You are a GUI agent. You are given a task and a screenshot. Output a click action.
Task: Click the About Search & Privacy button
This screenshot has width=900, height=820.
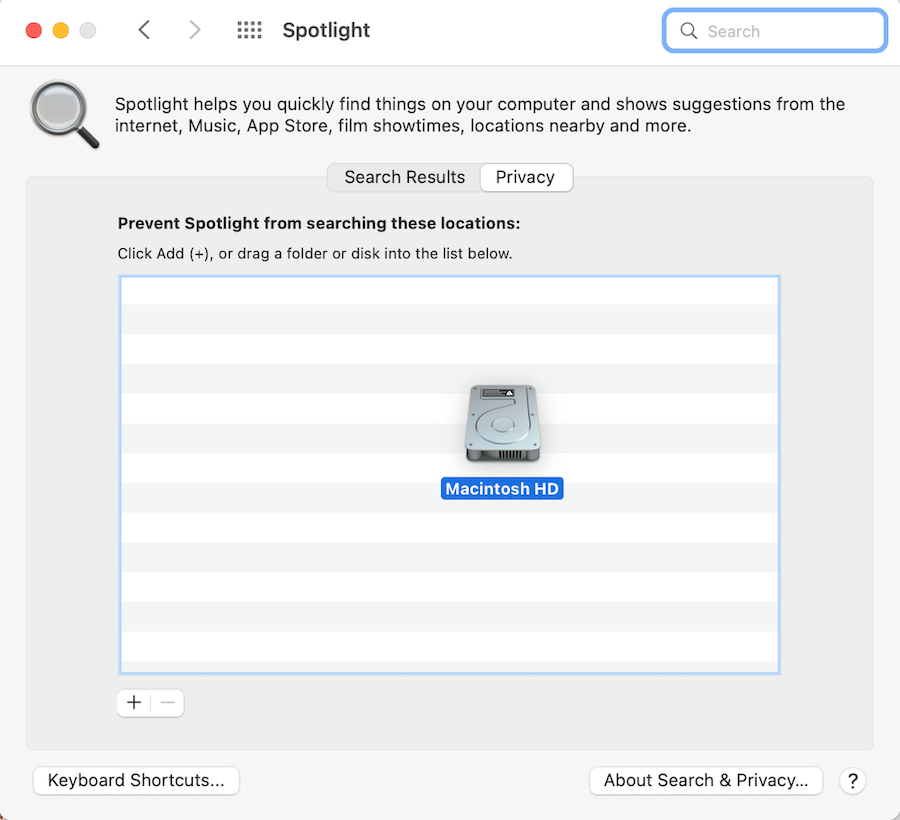(x=706, y=781)
